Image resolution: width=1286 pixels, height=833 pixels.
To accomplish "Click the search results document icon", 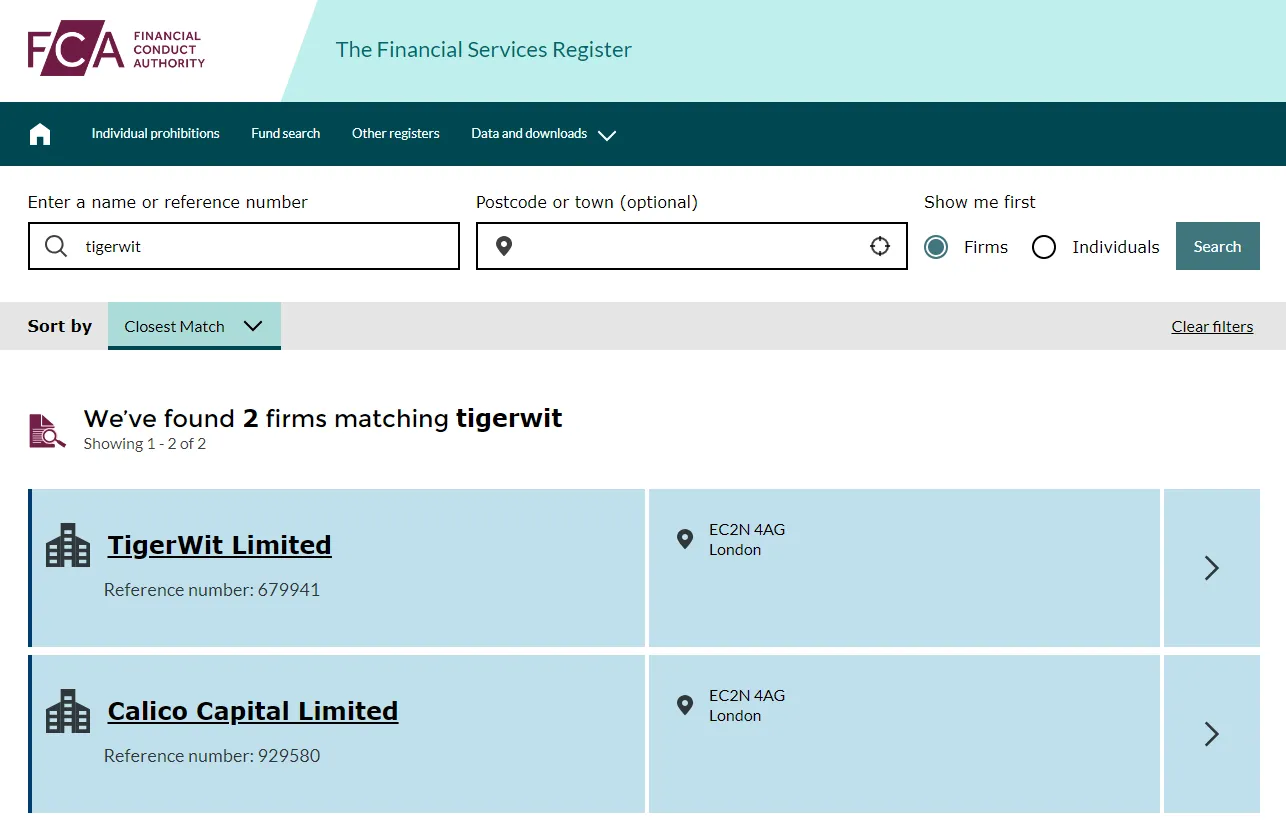I will point(47,430).
